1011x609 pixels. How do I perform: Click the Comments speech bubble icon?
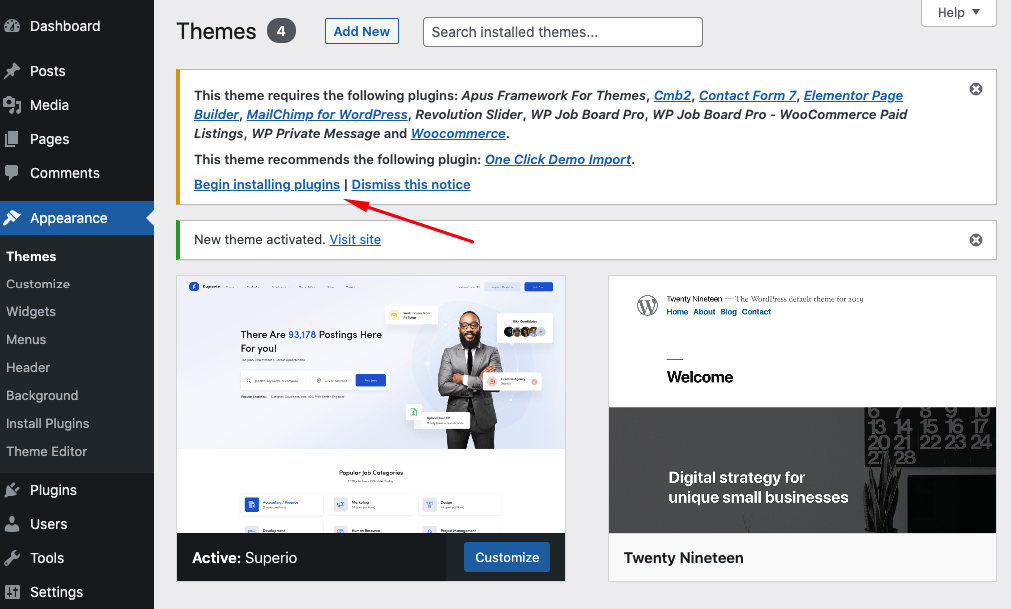click(12, 173)
